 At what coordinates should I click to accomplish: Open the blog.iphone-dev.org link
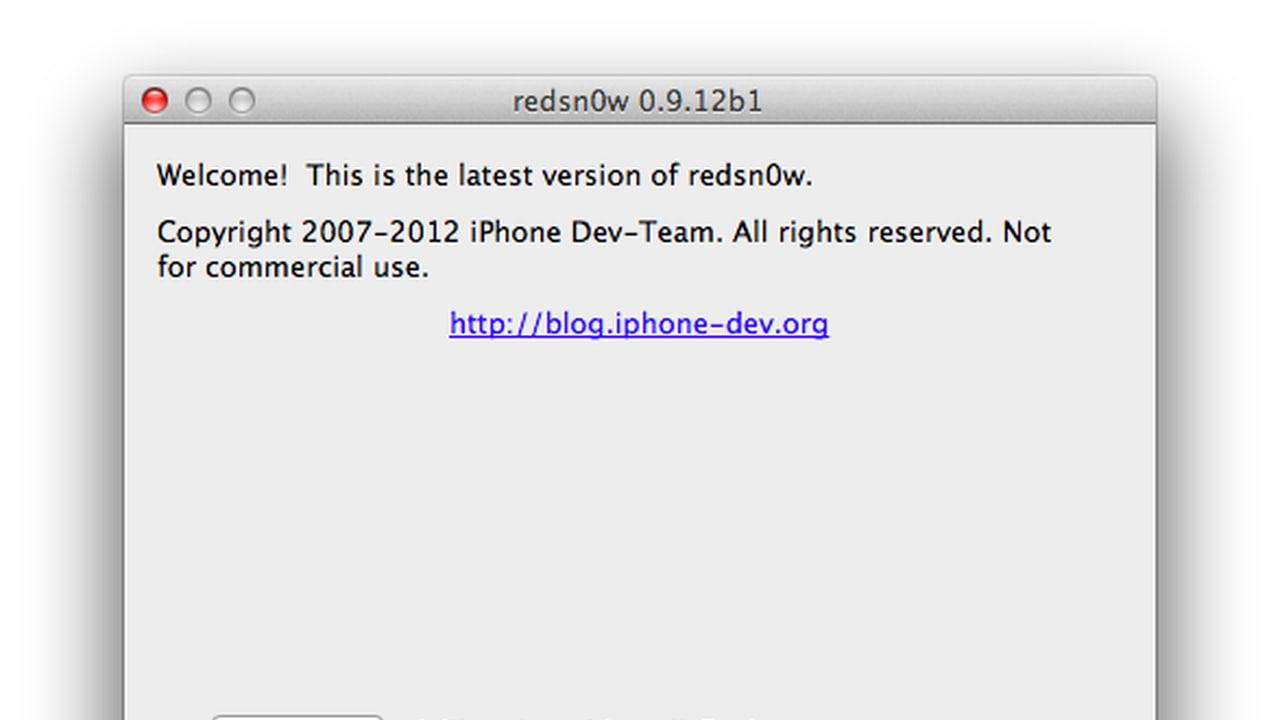(x=639, y=324)
